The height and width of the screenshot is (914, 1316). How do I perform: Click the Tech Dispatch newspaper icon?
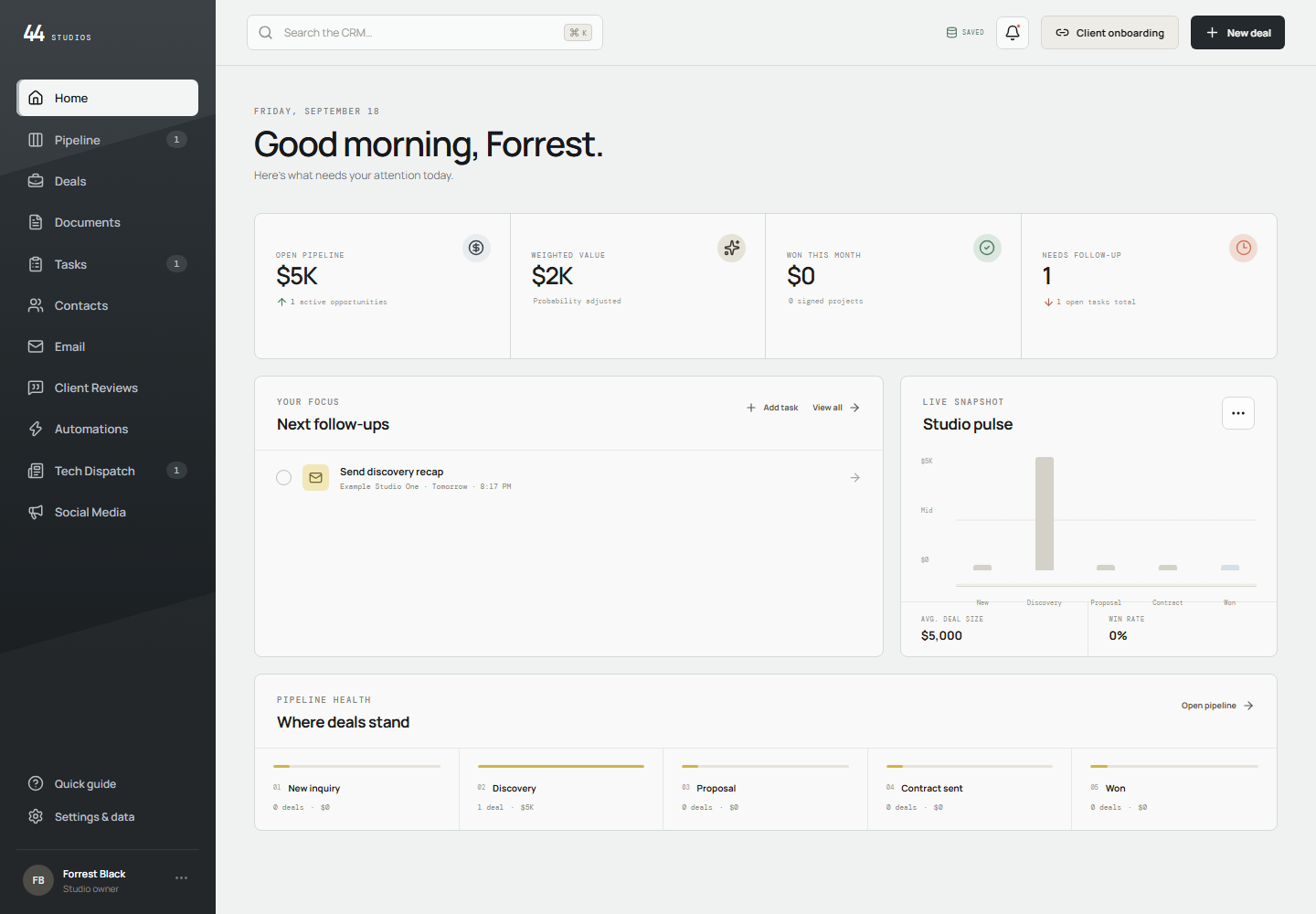click(36, 471)
